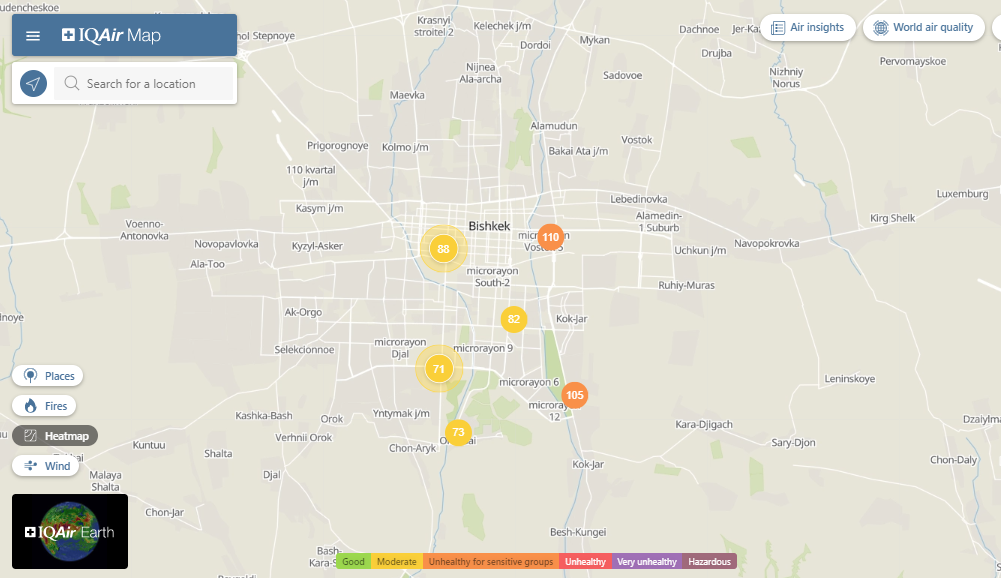The image size is (1001, 578).
Task: Toggle the Fires layer
Action: click(x=45, y=406)
